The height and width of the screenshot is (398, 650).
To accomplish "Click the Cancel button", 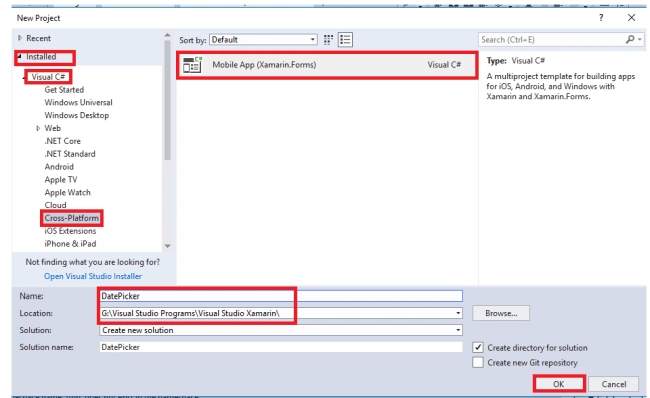I will tap(614, 384).
